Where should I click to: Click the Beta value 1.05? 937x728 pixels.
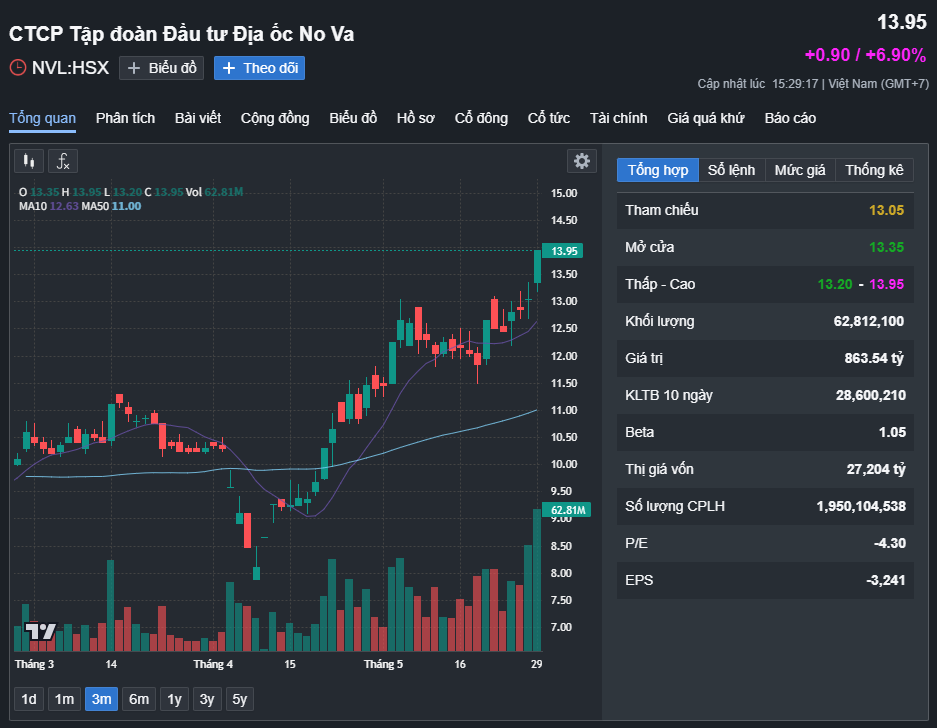coord(892,433)
